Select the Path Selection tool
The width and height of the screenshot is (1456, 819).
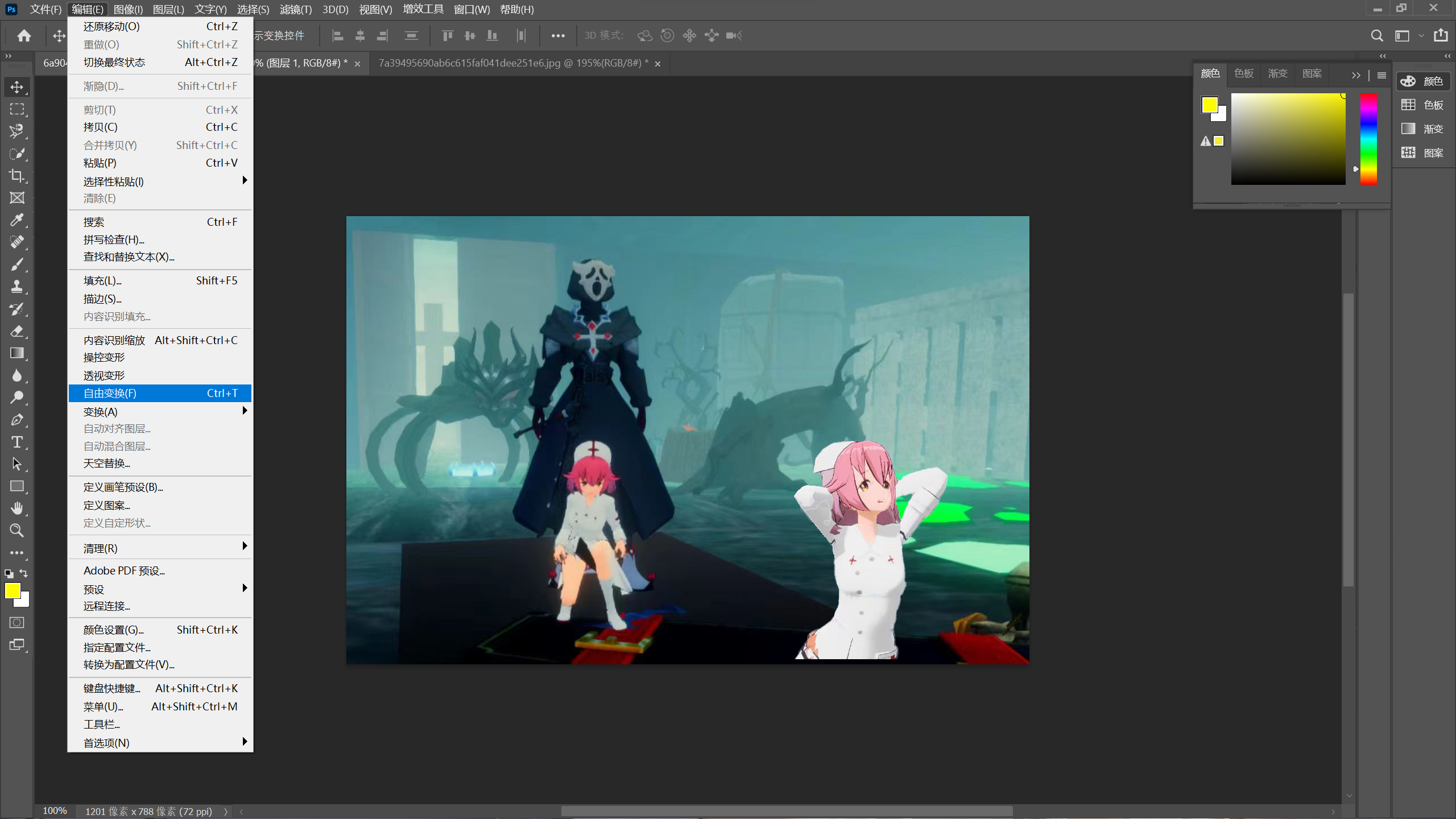[x=16, y=464]
